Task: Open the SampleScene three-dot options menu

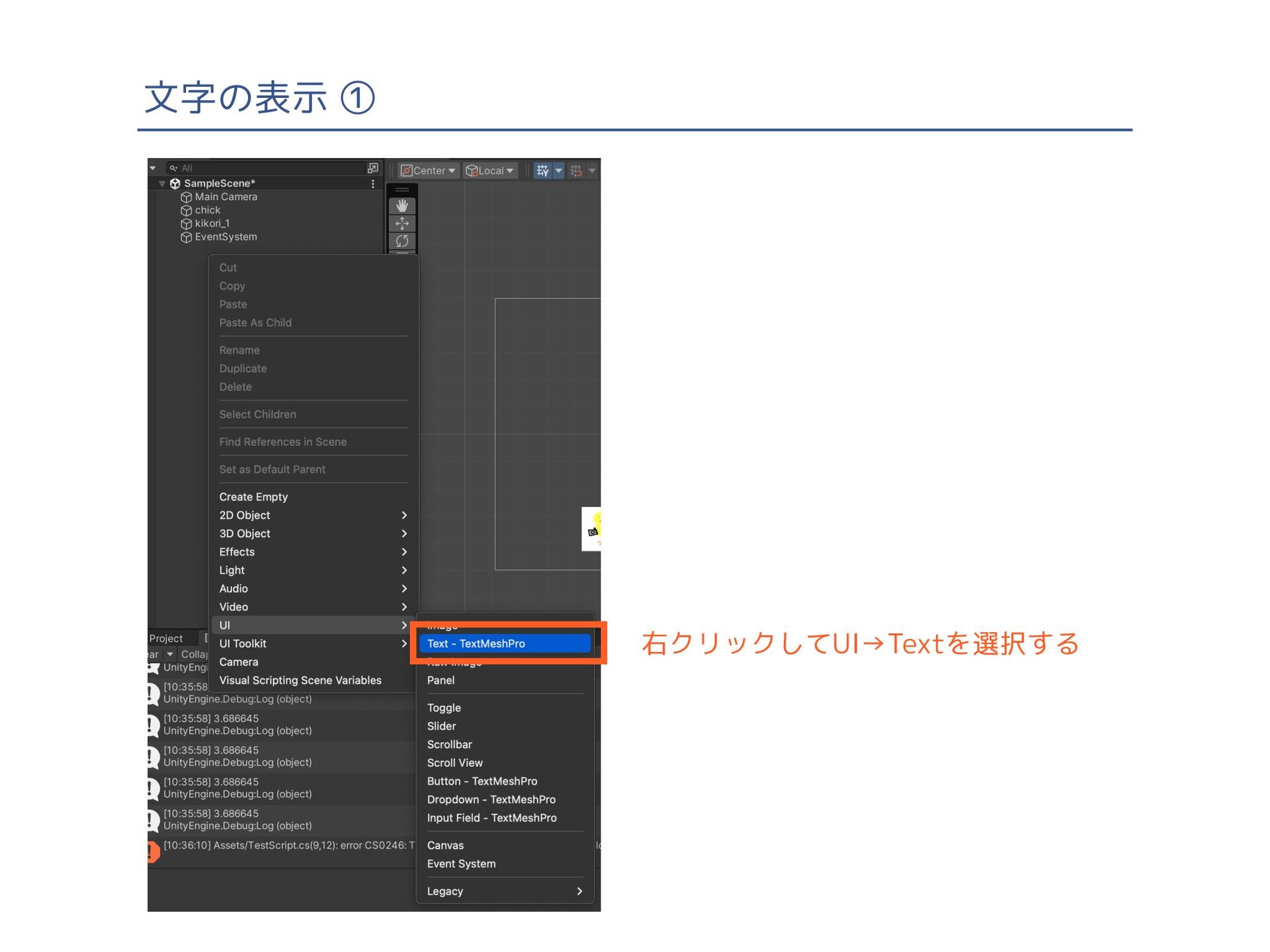Action: tap(373, 184)
